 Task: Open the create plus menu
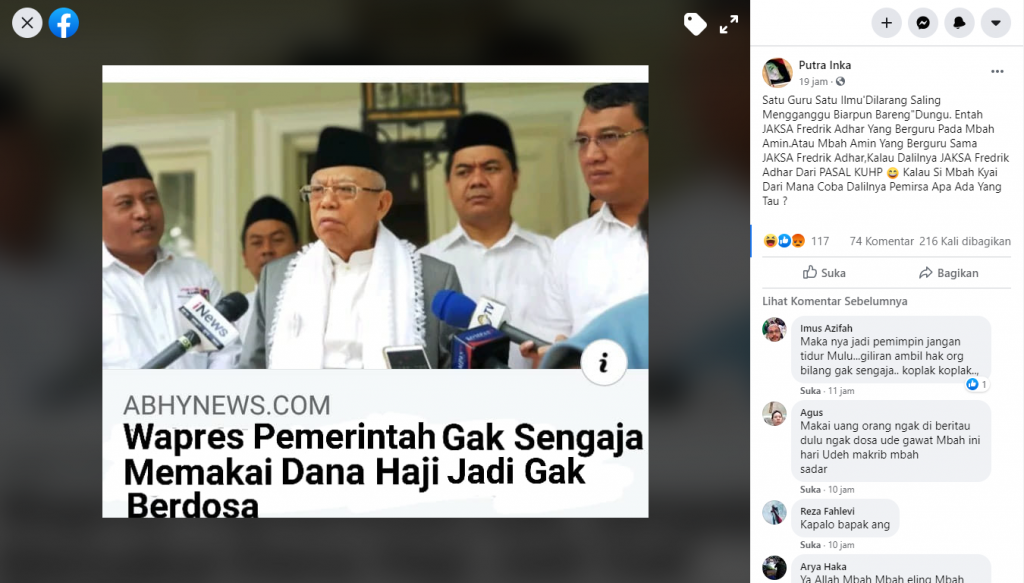click(886, 23)
